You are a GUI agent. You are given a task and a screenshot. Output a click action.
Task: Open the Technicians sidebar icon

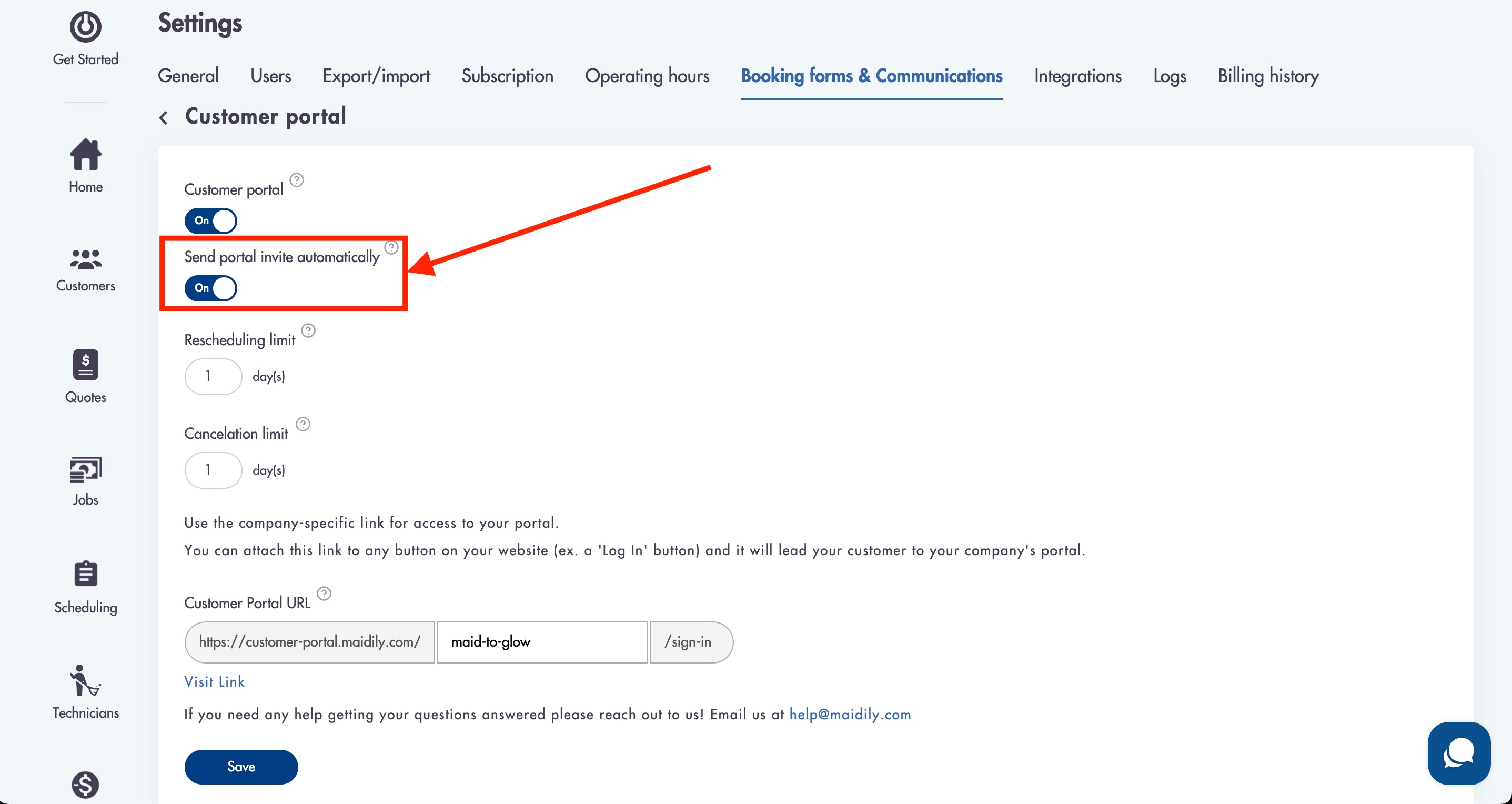coord(86,680)
